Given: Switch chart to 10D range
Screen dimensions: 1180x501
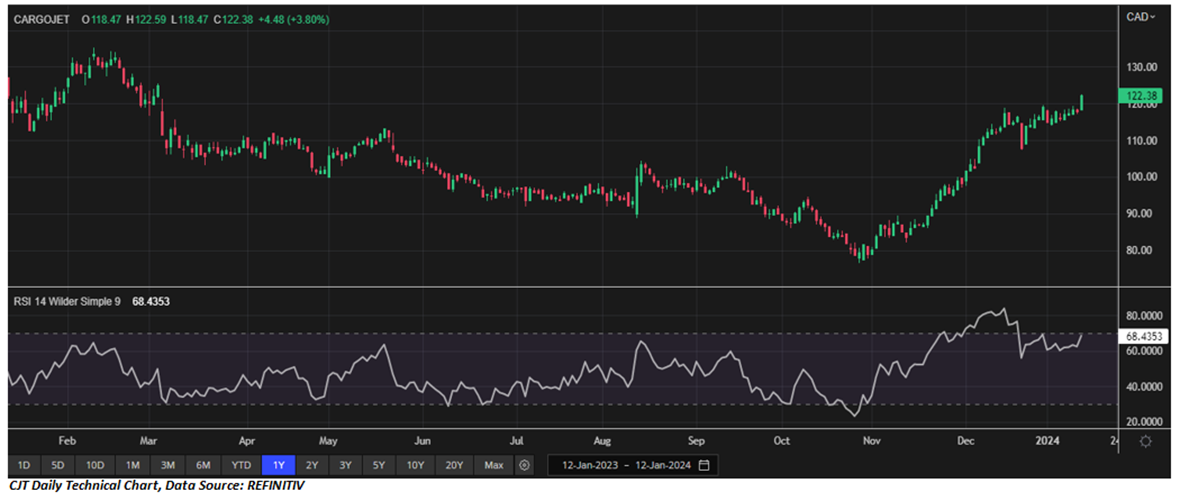Looking at the screenshot, I should (x=95, y=466).
